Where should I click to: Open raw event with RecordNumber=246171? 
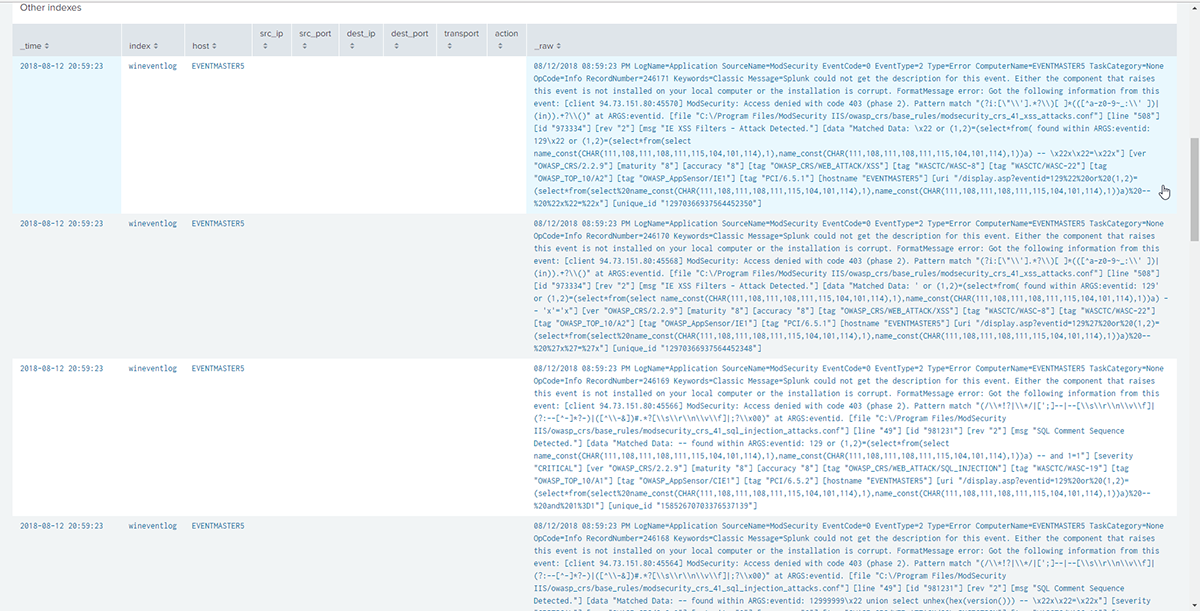point(849,135)
